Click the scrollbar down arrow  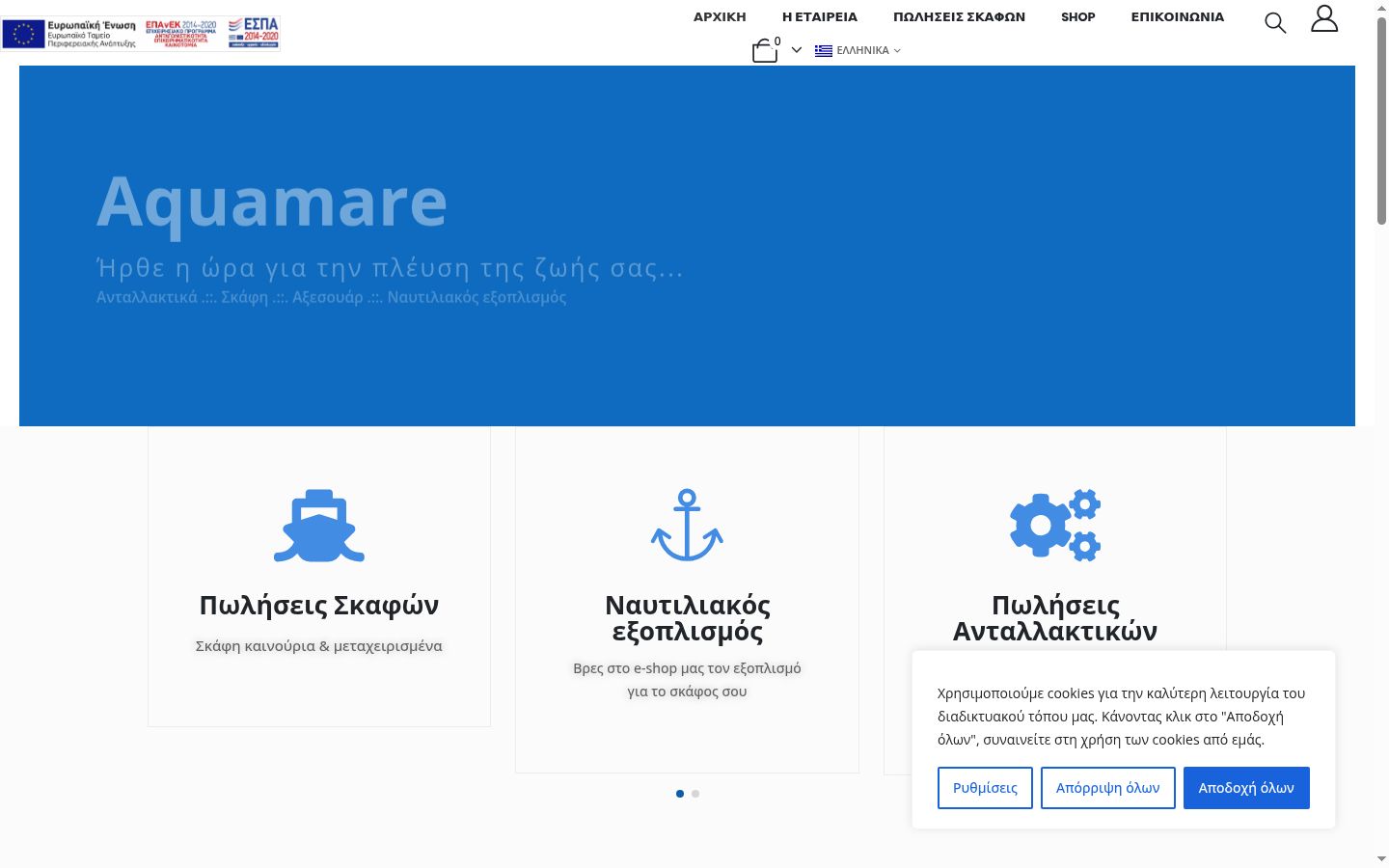pos(1381,858)
